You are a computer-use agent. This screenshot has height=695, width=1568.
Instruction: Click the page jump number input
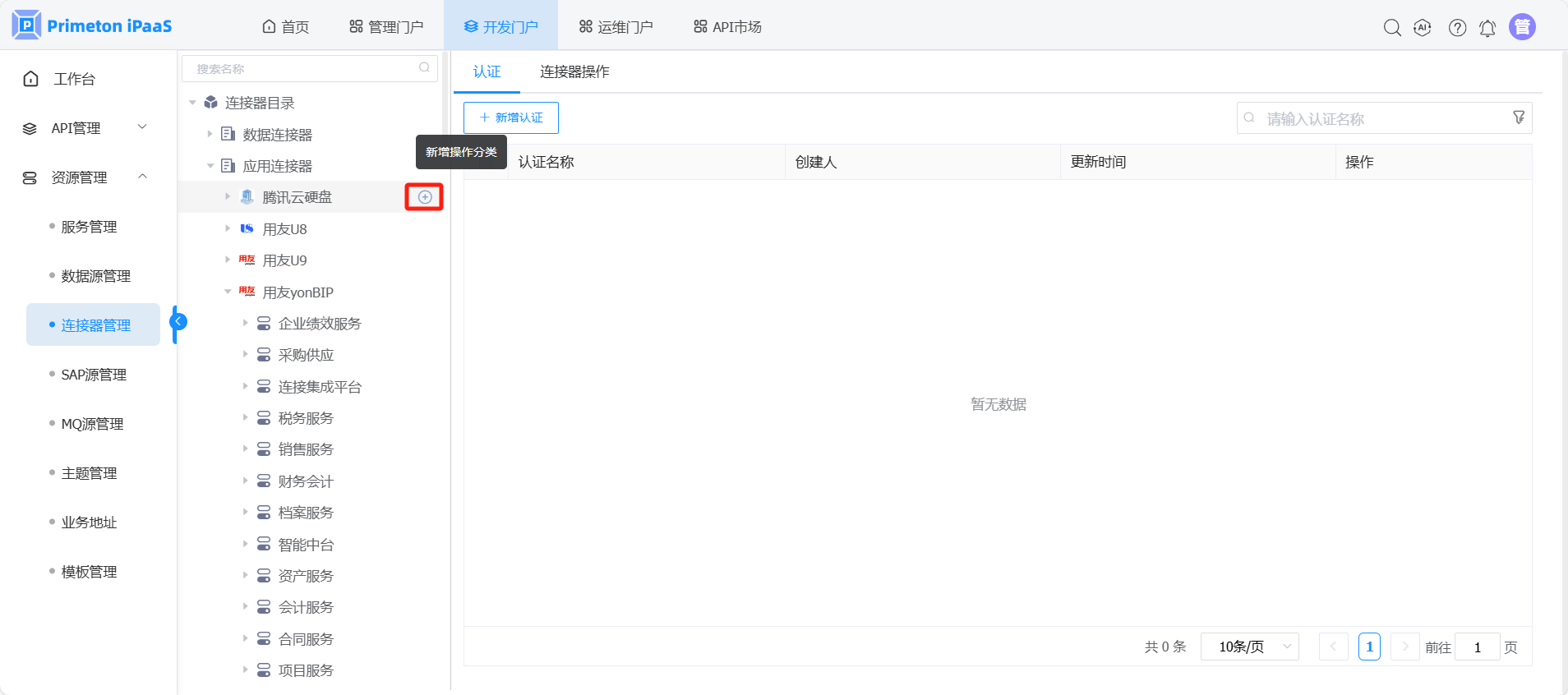point(1477,647)
